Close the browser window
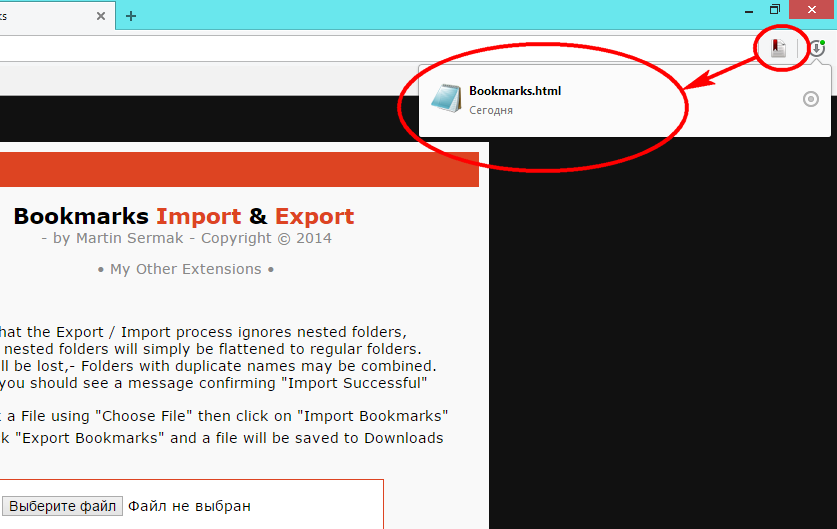The height and width of the screenshot is (529, 837). pyautogui.click(x=812, y=10)
